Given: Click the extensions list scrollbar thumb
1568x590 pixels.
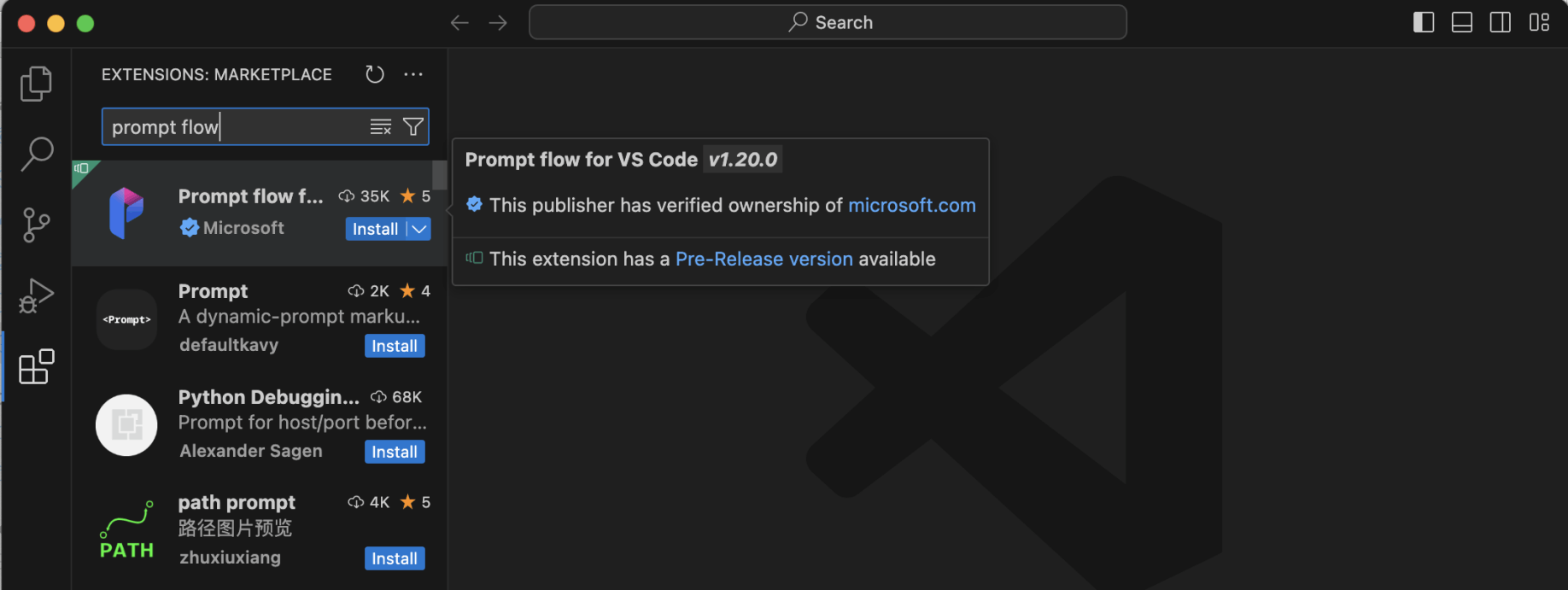Looking at the screenshot, I should tap(440, 175).
